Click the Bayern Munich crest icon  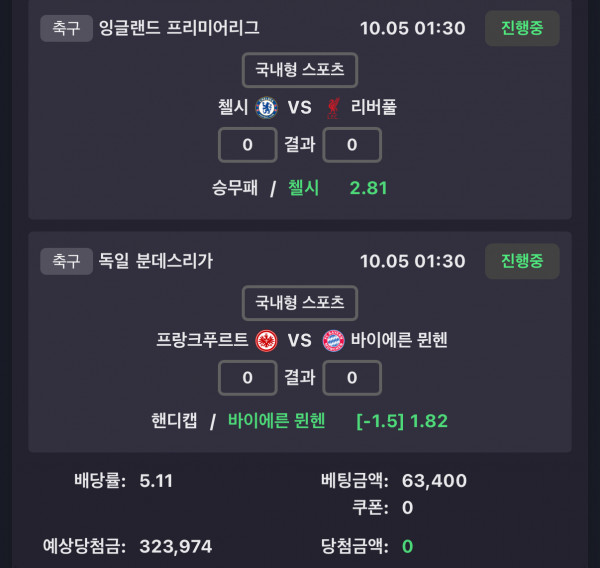click(x=333, y=341)
